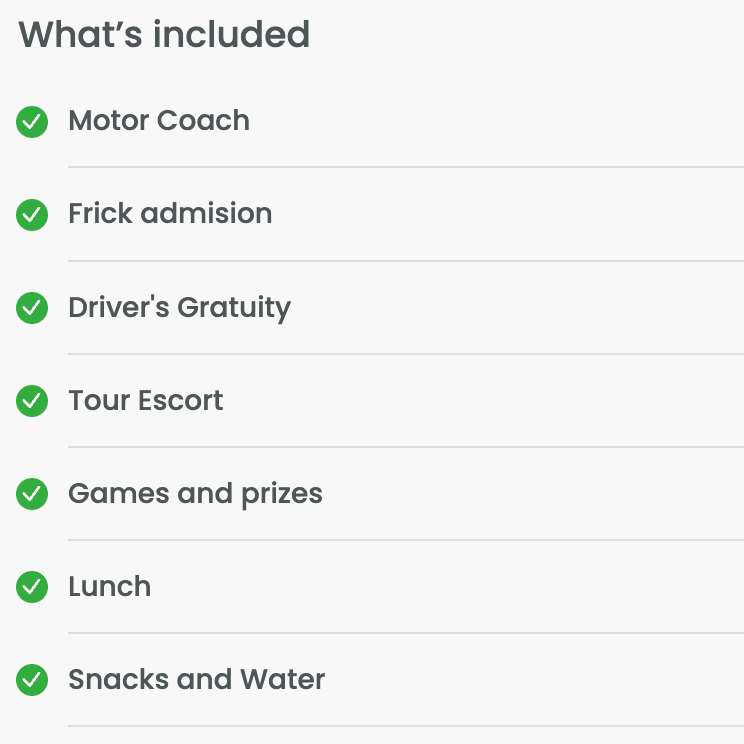Select the Games and prizes text

(x=195, y=494)
